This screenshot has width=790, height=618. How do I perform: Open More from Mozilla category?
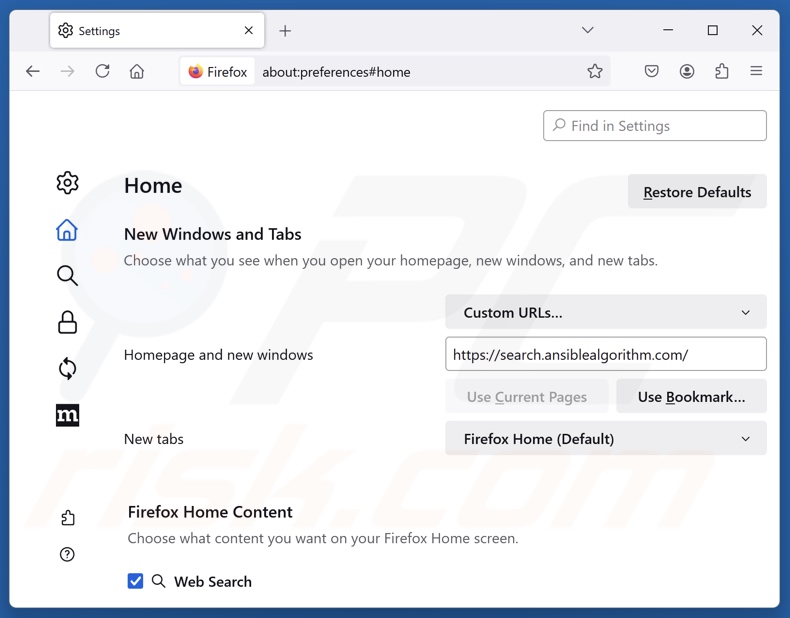[x=67, y=415]
